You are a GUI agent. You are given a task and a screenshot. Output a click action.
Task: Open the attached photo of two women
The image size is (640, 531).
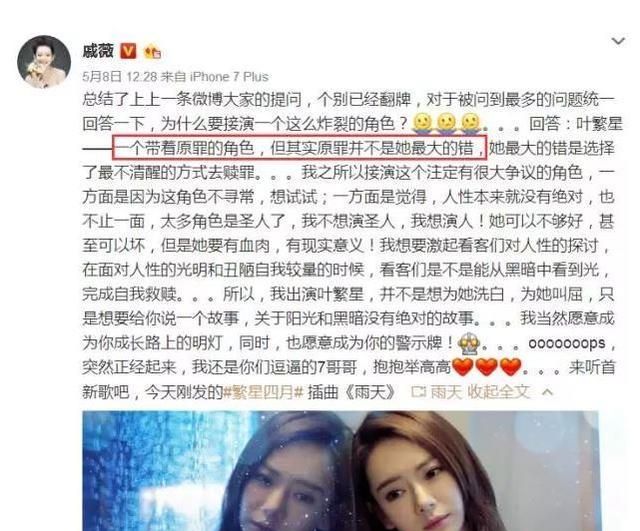340,471
